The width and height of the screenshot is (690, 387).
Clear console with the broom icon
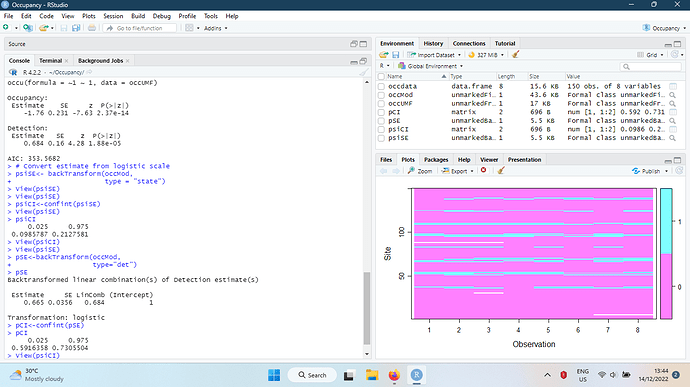point(363,72)
